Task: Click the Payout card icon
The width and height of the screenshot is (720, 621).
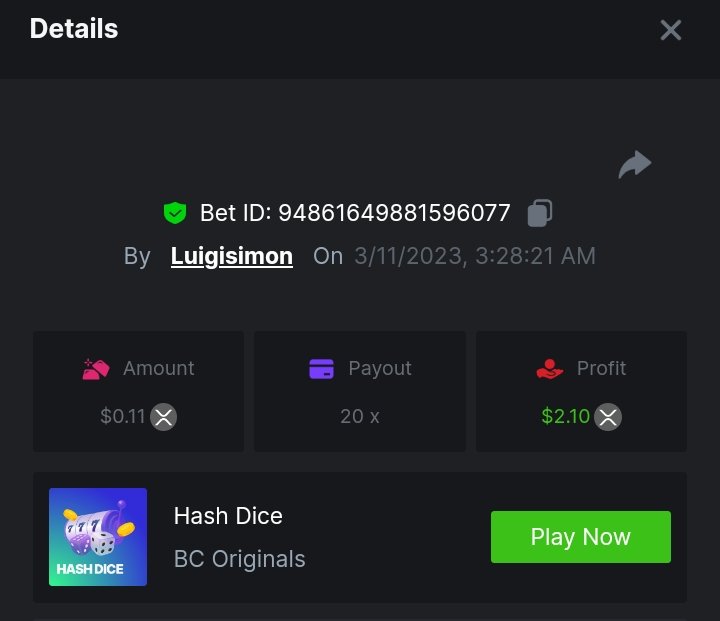Action: pyautogui.click(x=321, y=369)
